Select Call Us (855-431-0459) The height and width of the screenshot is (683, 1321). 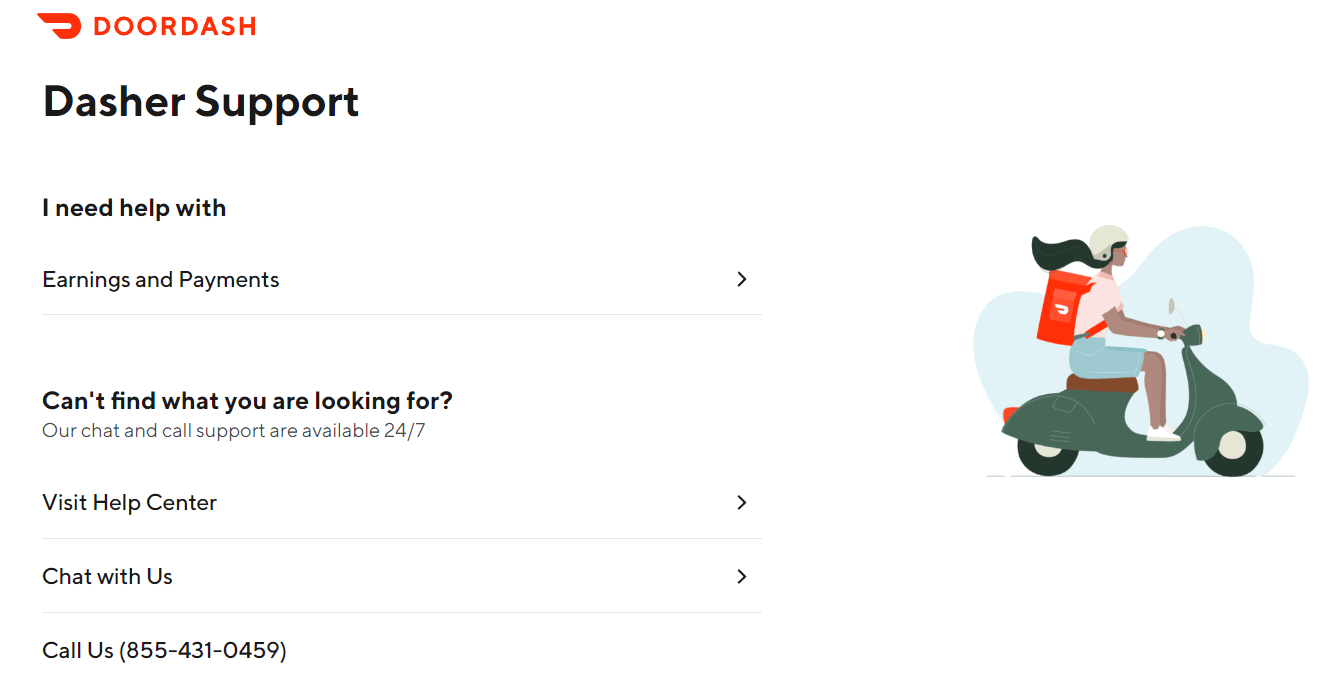tap(164, 650)
